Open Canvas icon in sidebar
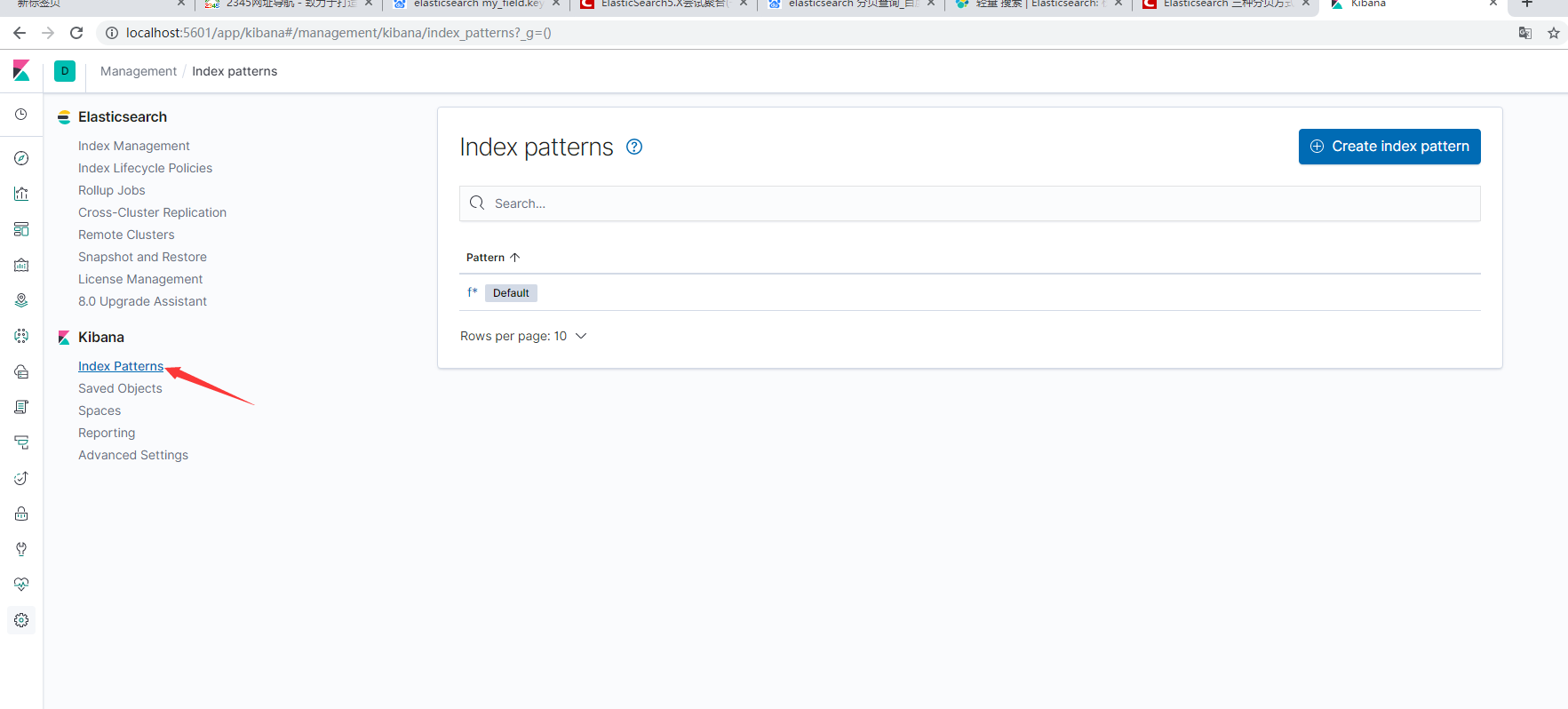The width and height of the screenshot is (1568, 709). (21, 265)
